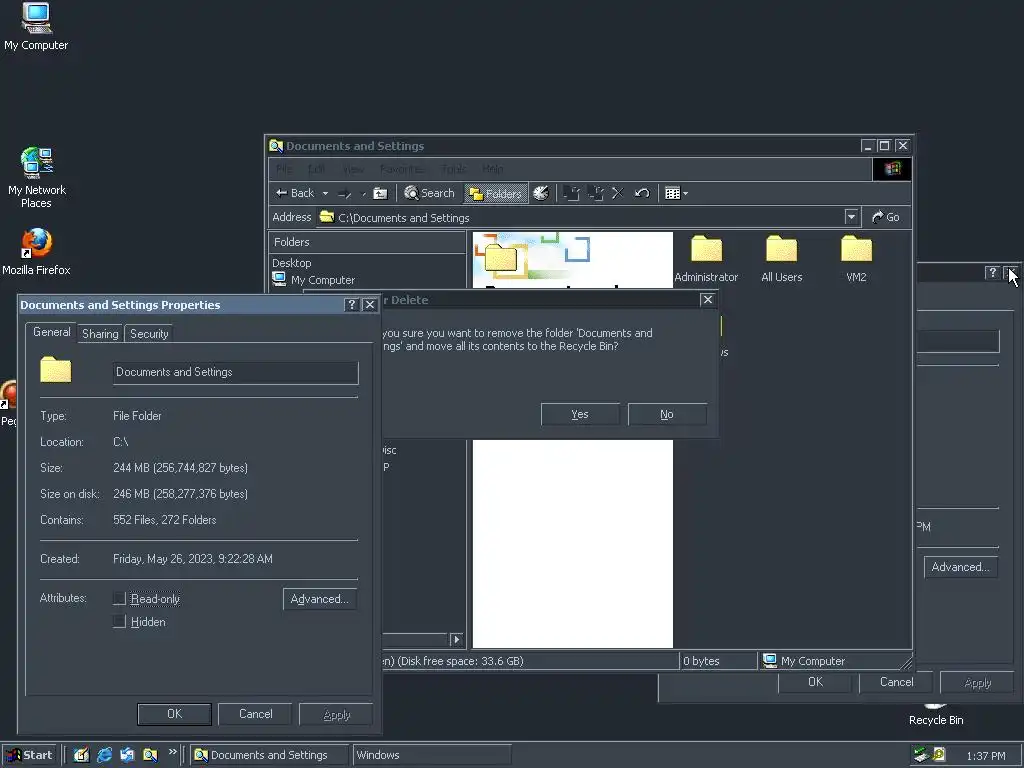
Task: Select My Computer in the Folders tree
Action: click(314, 280)
